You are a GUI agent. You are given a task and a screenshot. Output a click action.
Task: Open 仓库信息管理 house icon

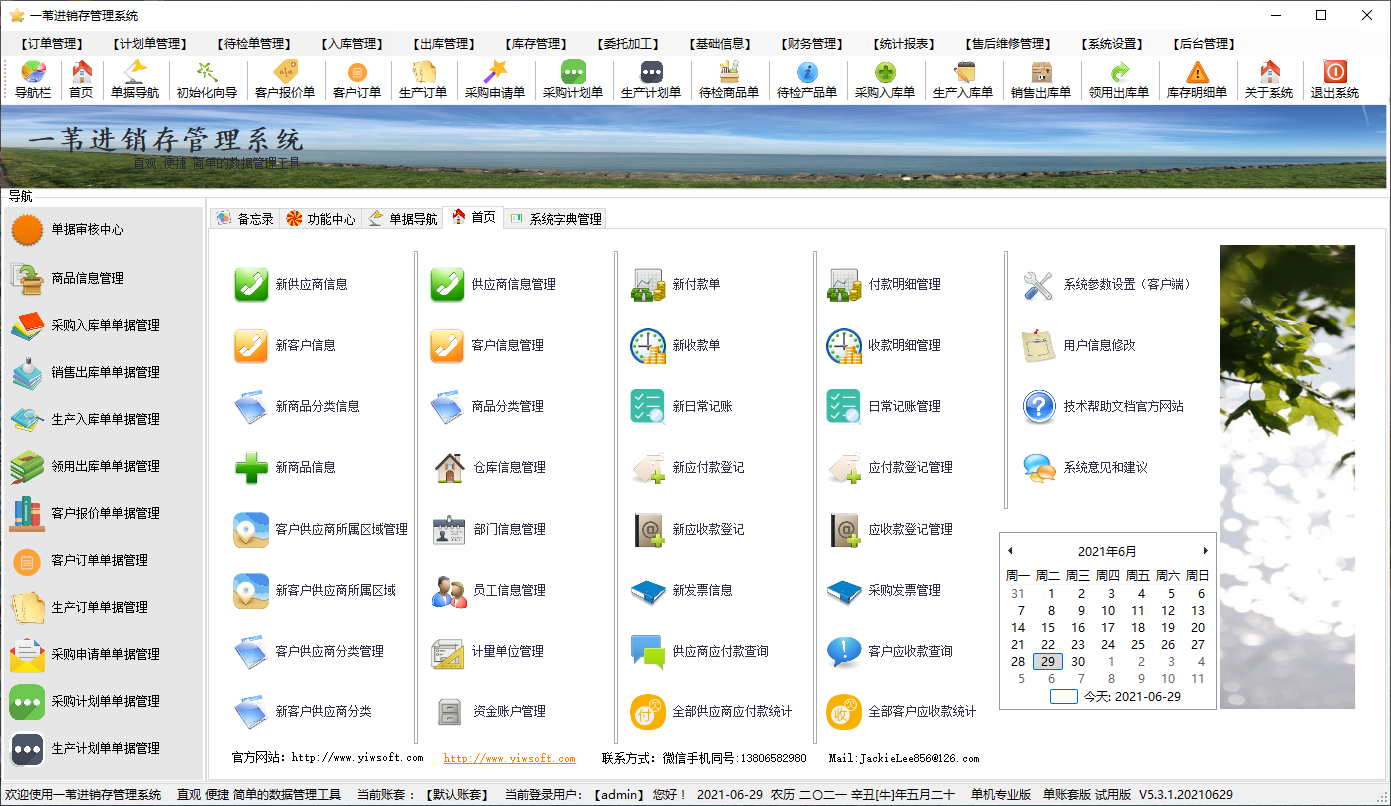pos(447,467)
